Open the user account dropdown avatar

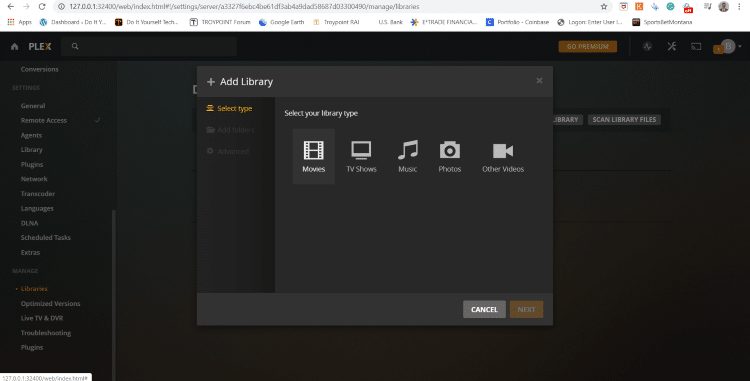point(728,46)
